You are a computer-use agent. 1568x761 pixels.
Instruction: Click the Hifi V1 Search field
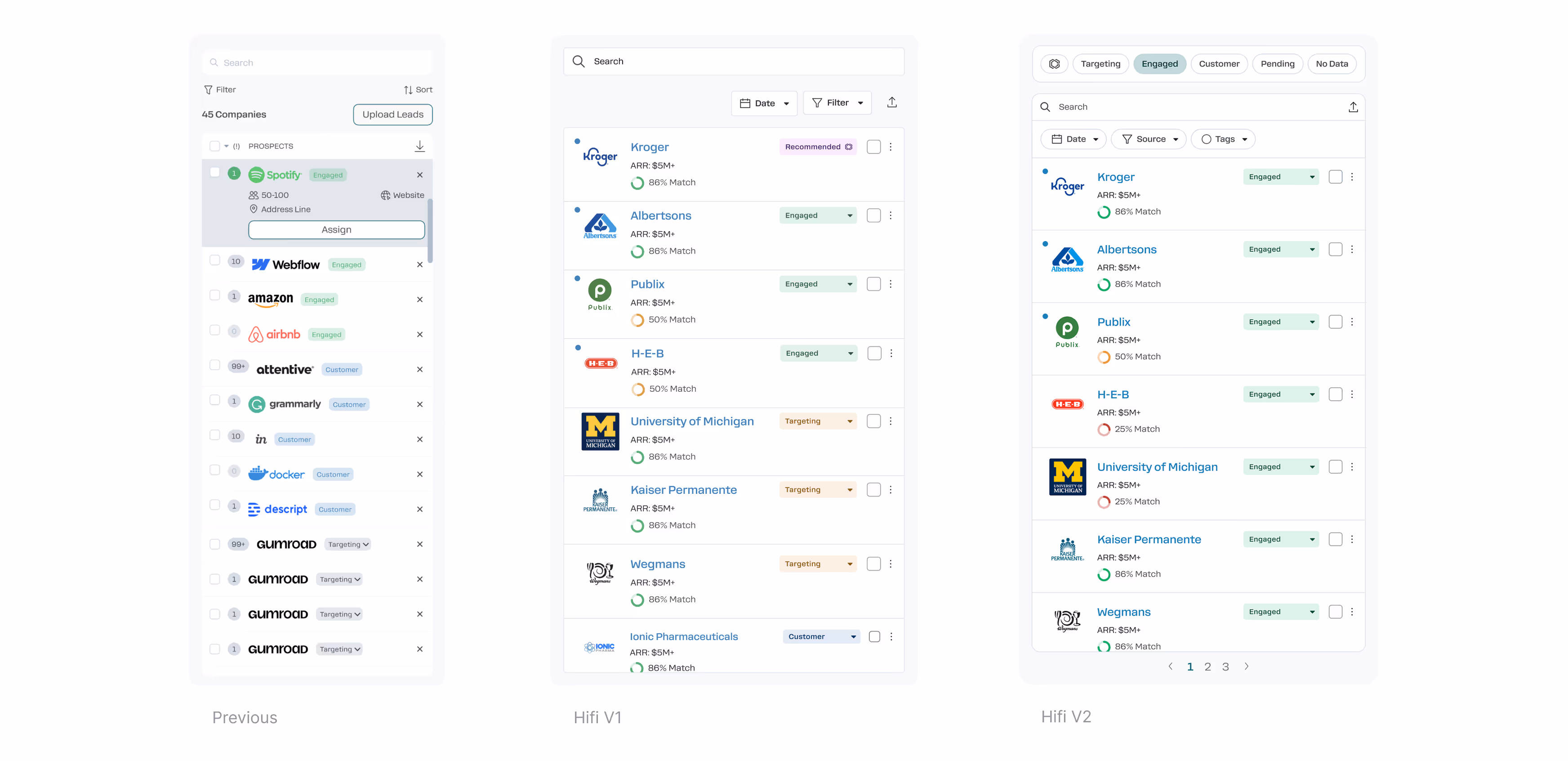[734, 62]
